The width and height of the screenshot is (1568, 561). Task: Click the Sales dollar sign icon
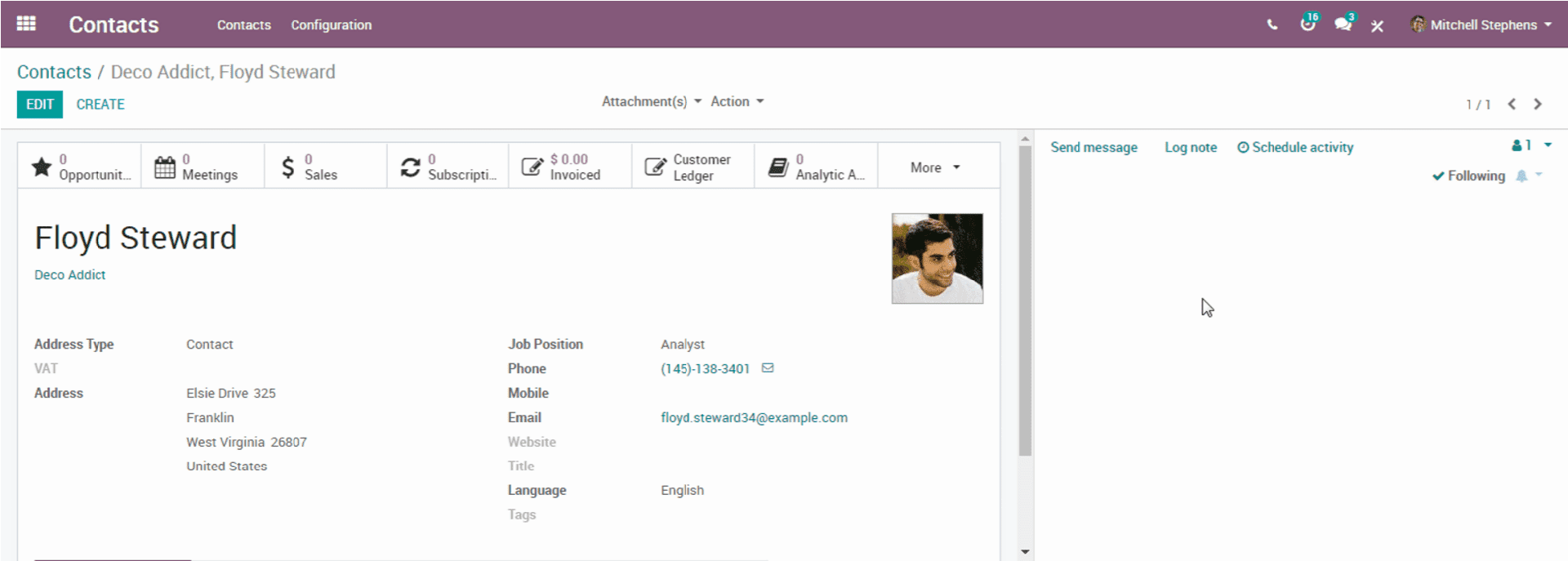(x=287, y=167)
